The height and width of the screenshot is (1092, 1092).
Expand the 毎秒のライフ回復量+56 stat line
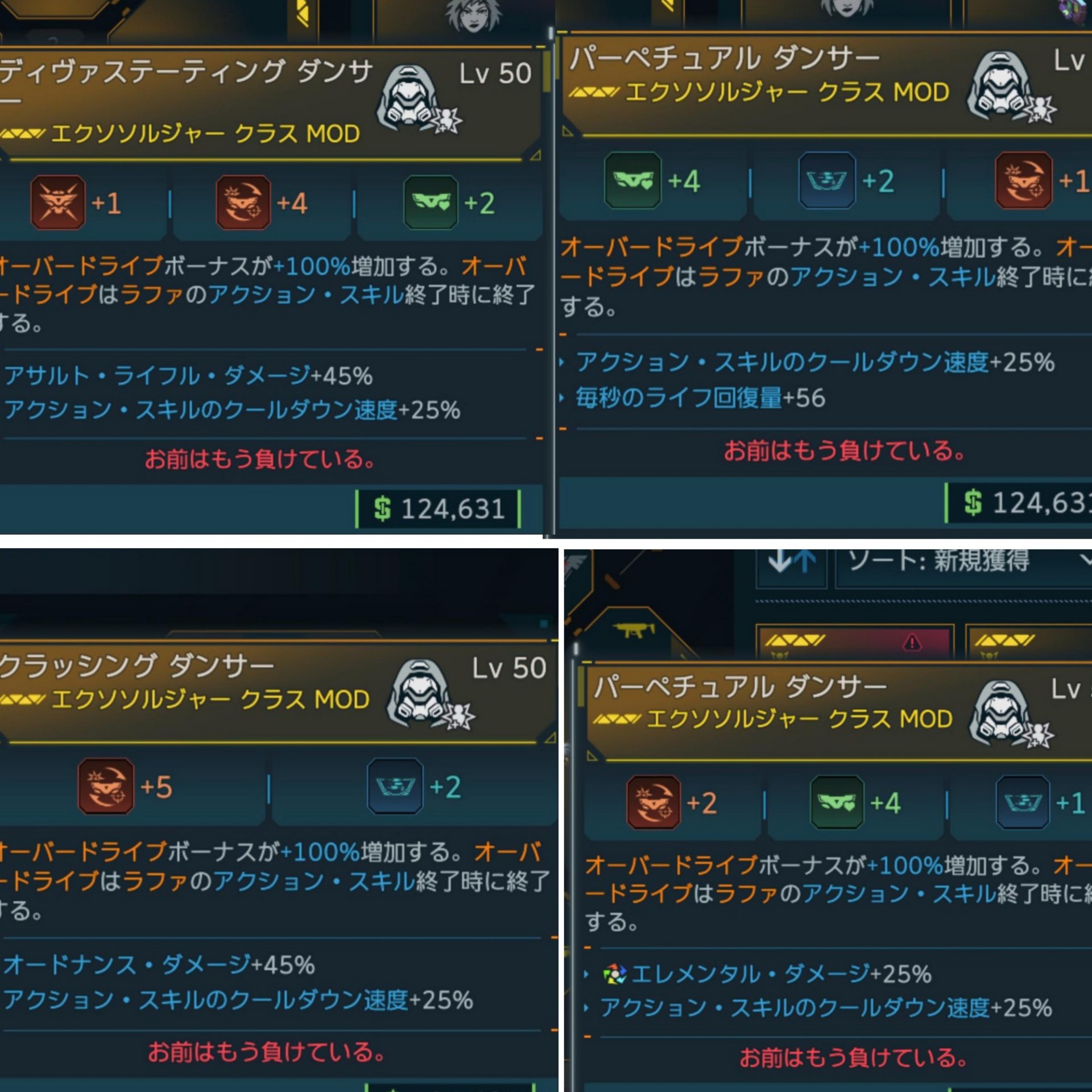(700, 398)
